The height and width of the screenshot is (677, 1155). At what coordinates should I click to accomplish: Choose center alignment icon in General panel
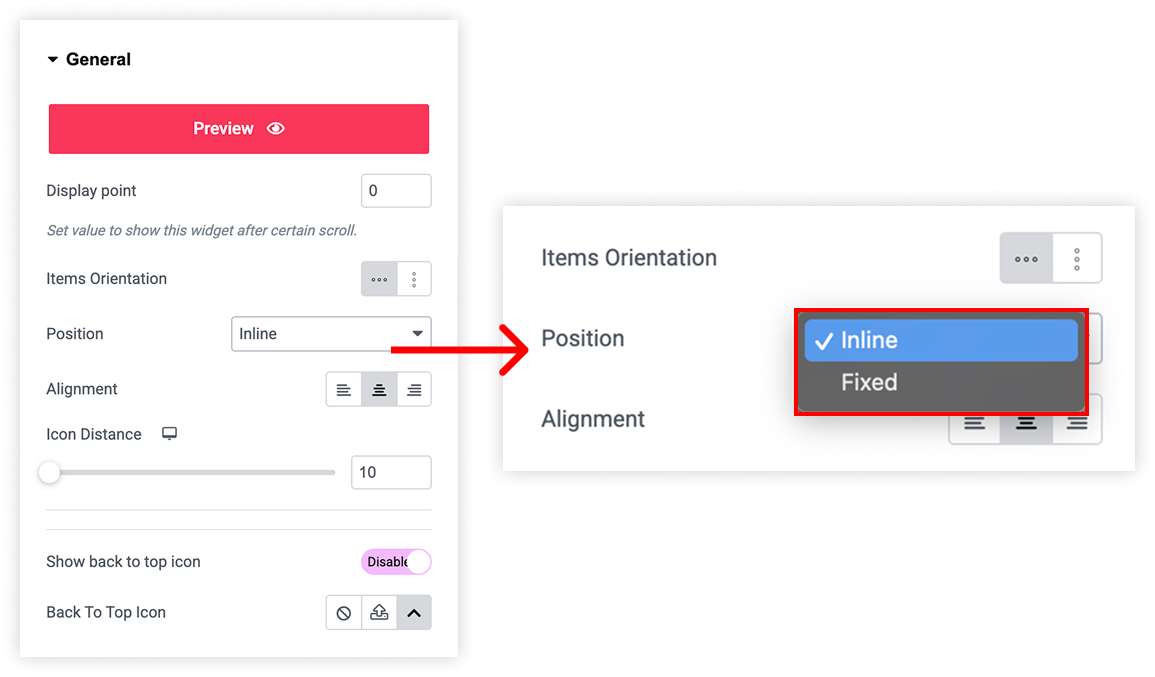tap(379, 390)
